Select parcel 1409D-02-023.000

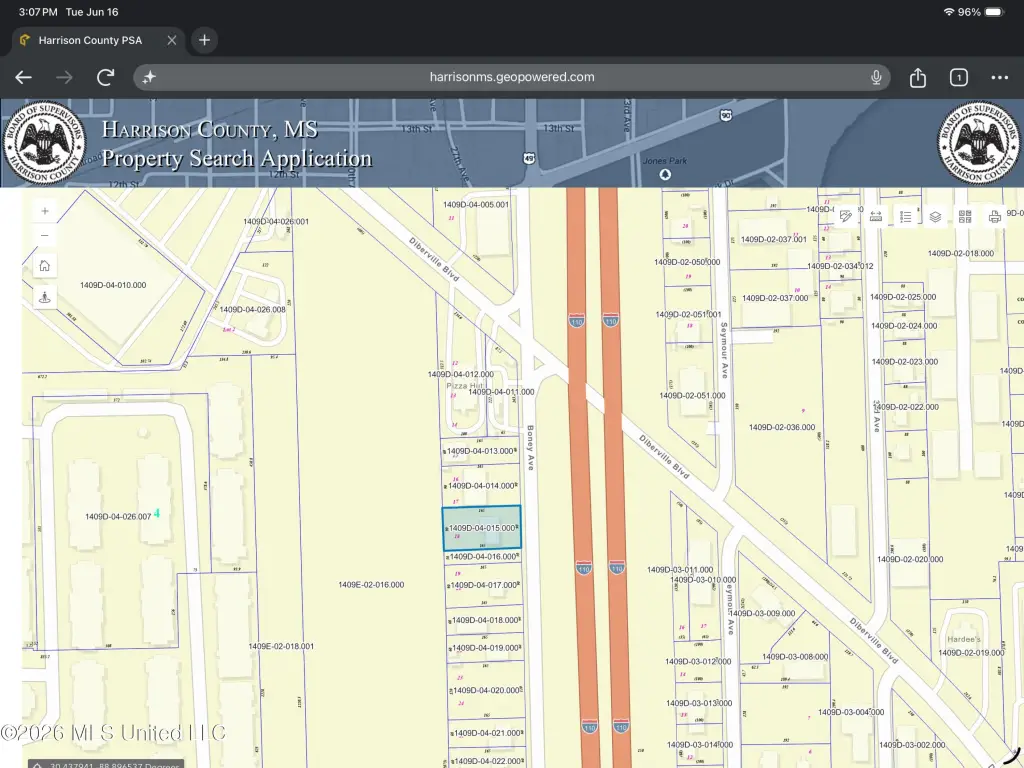(904, 362)
